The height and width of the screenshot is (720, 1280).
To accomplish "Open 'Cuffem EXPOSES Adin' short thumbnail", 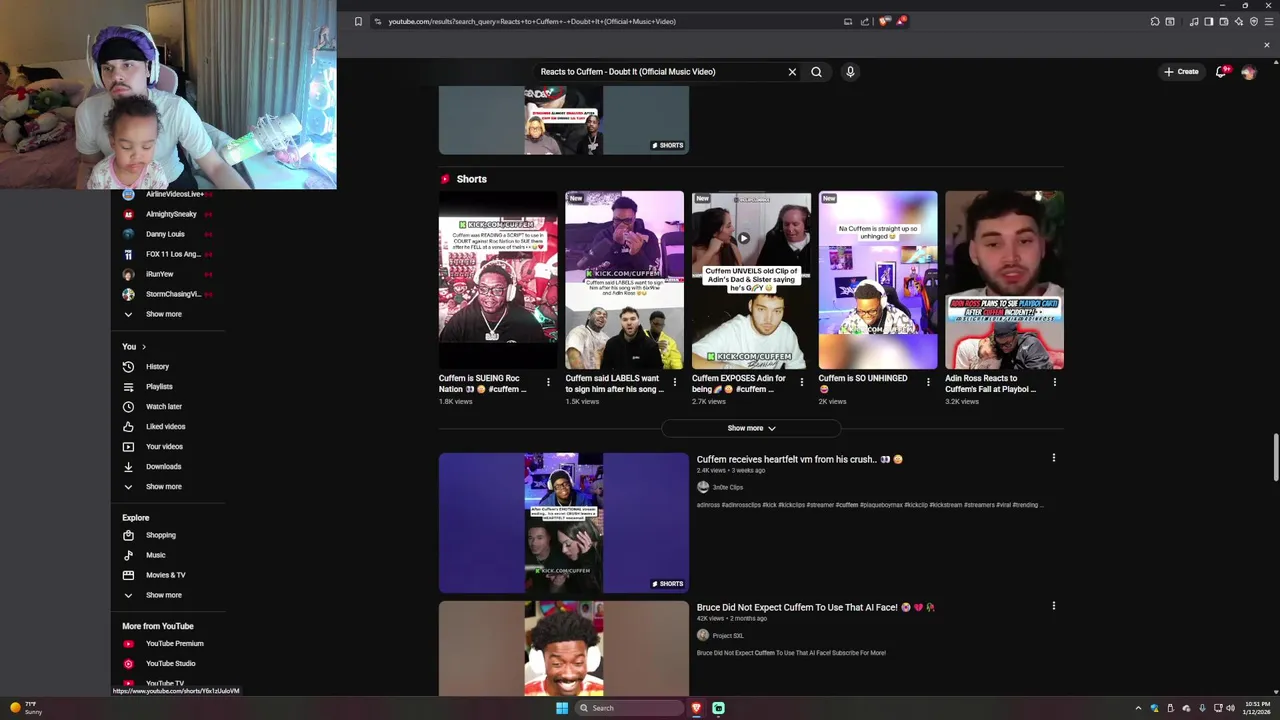I will pyautogui.click(x=751, y=280).
